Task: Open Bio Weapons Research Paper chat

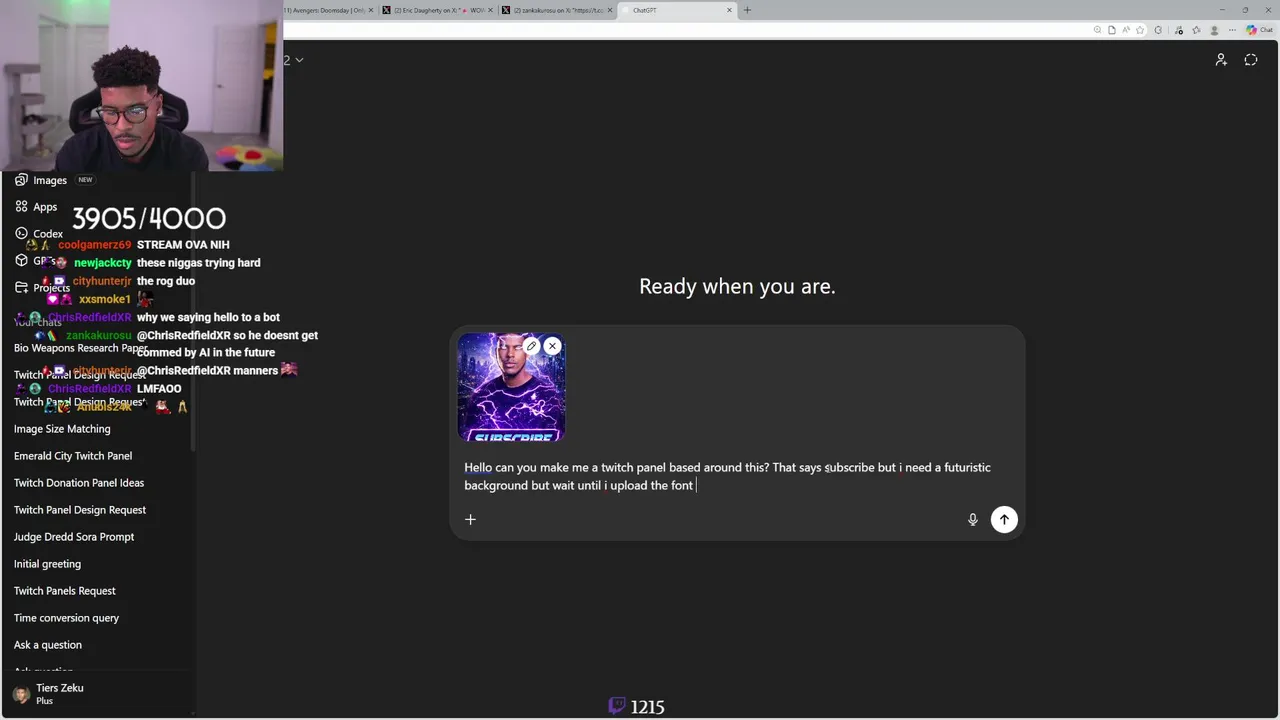Action: tap(80, 348)
